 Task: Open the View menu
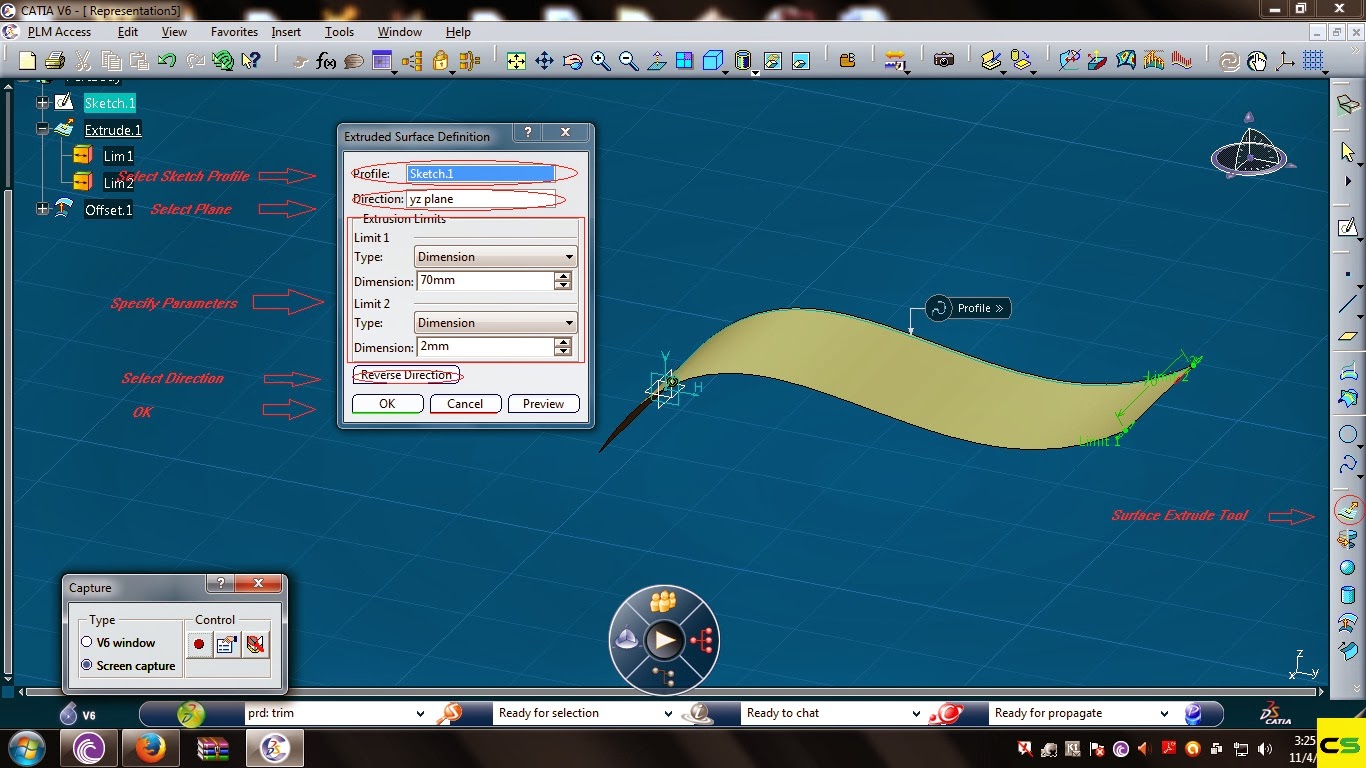tap(174, 32)
